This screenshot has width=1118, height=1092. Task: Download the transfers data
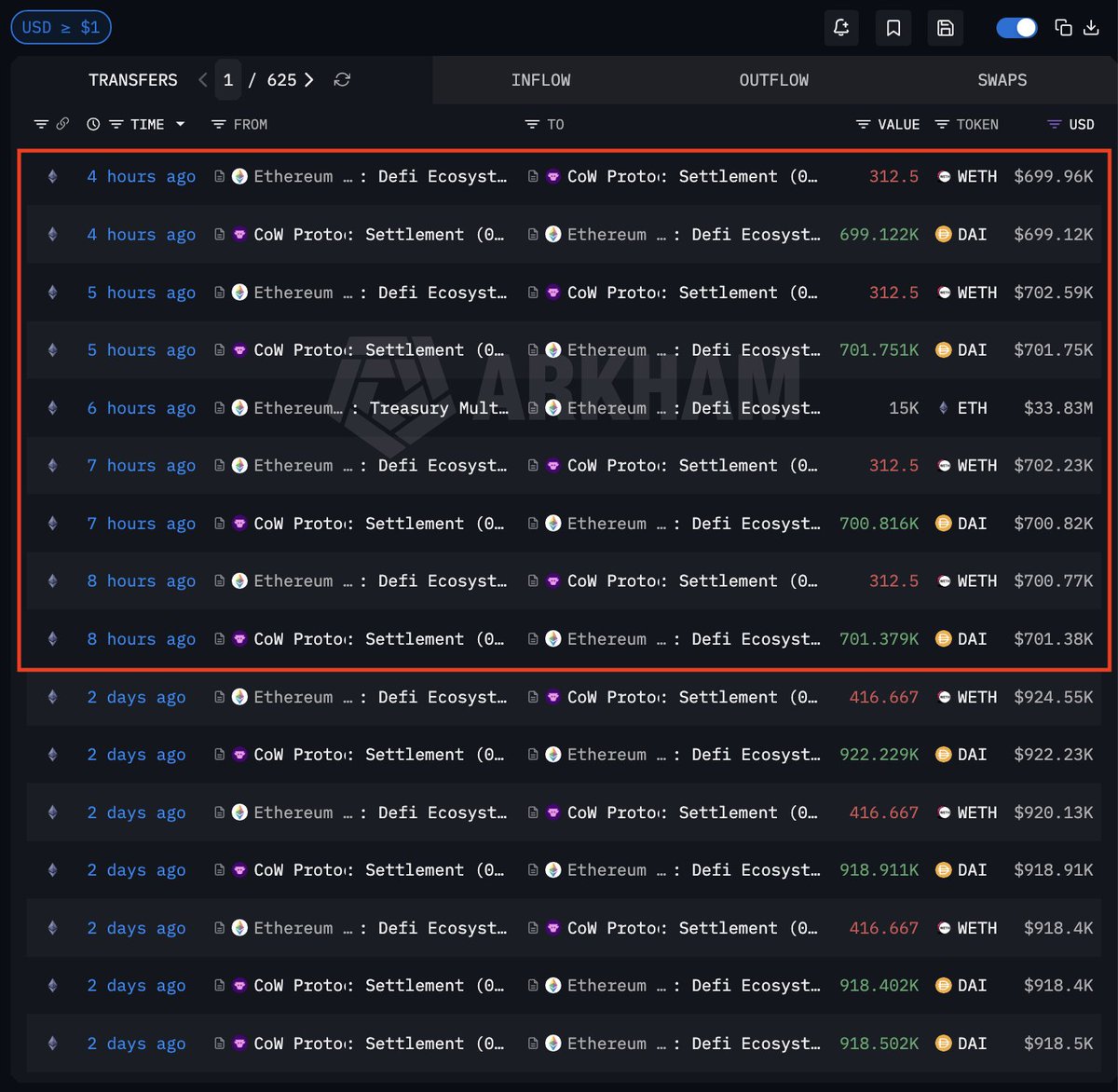[1091, 28]
